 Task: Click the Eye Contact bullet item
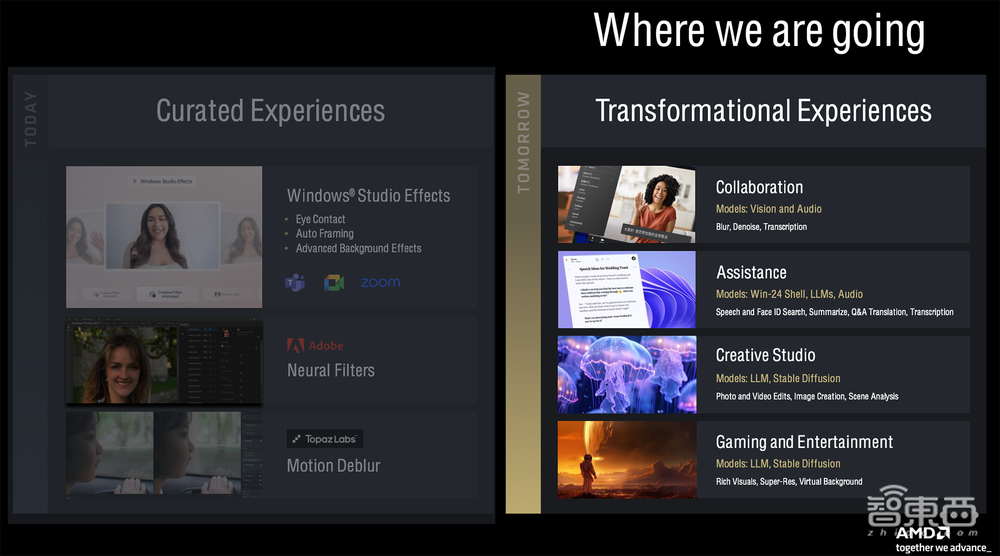coord(320,219)
